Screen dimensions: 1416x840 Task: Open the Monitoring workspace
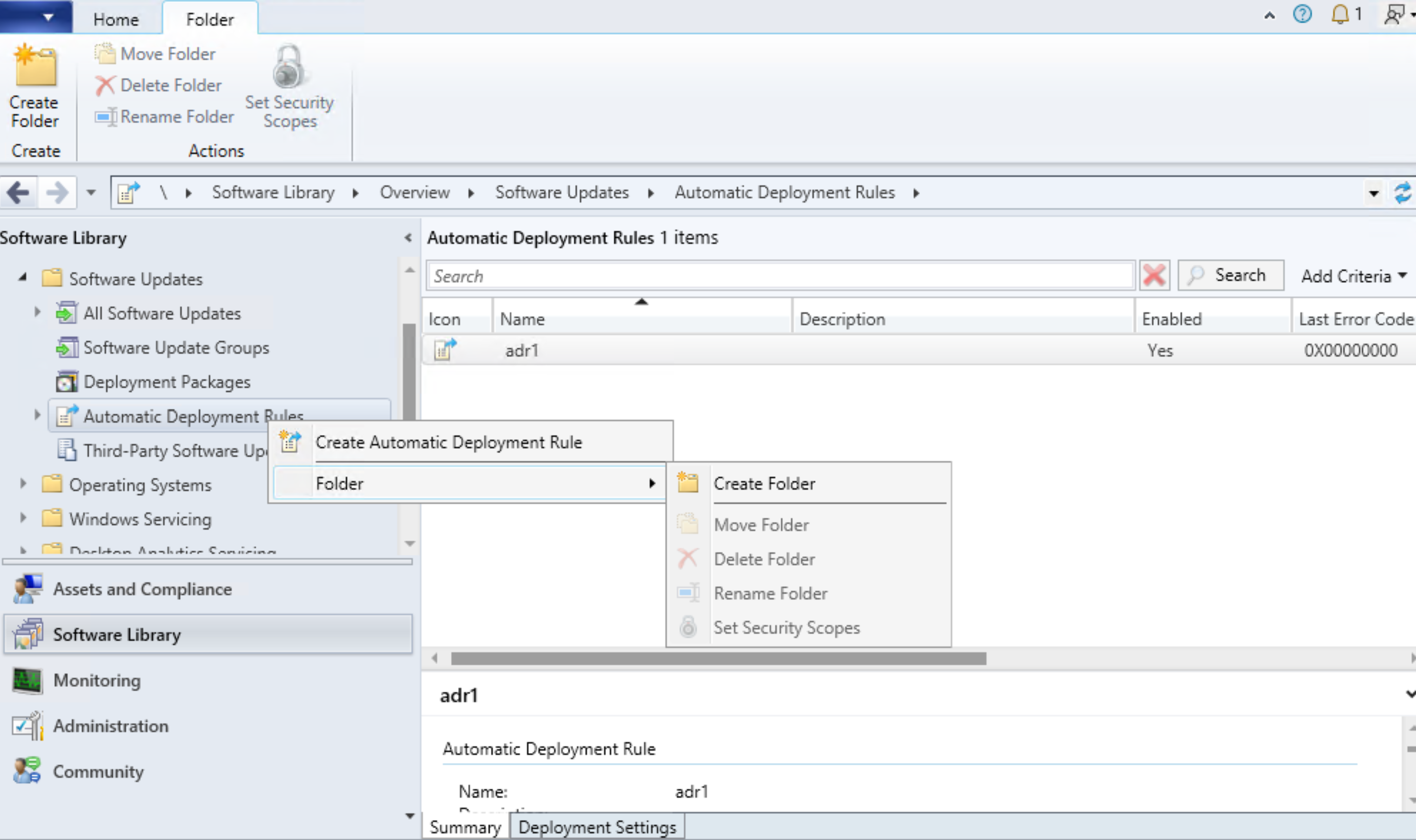(96, 680)
